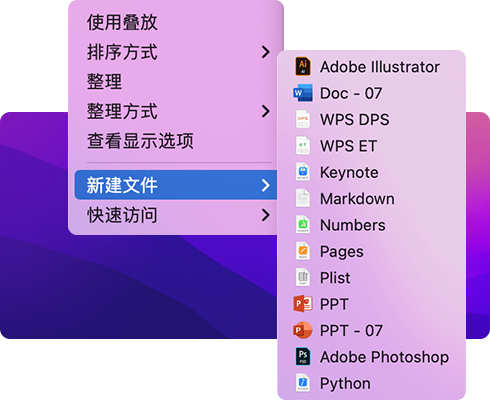Viewport: 490px width, 400px height.
Task: Click the Adobe Illustrator file icon
Action: (x=303, y=67)
